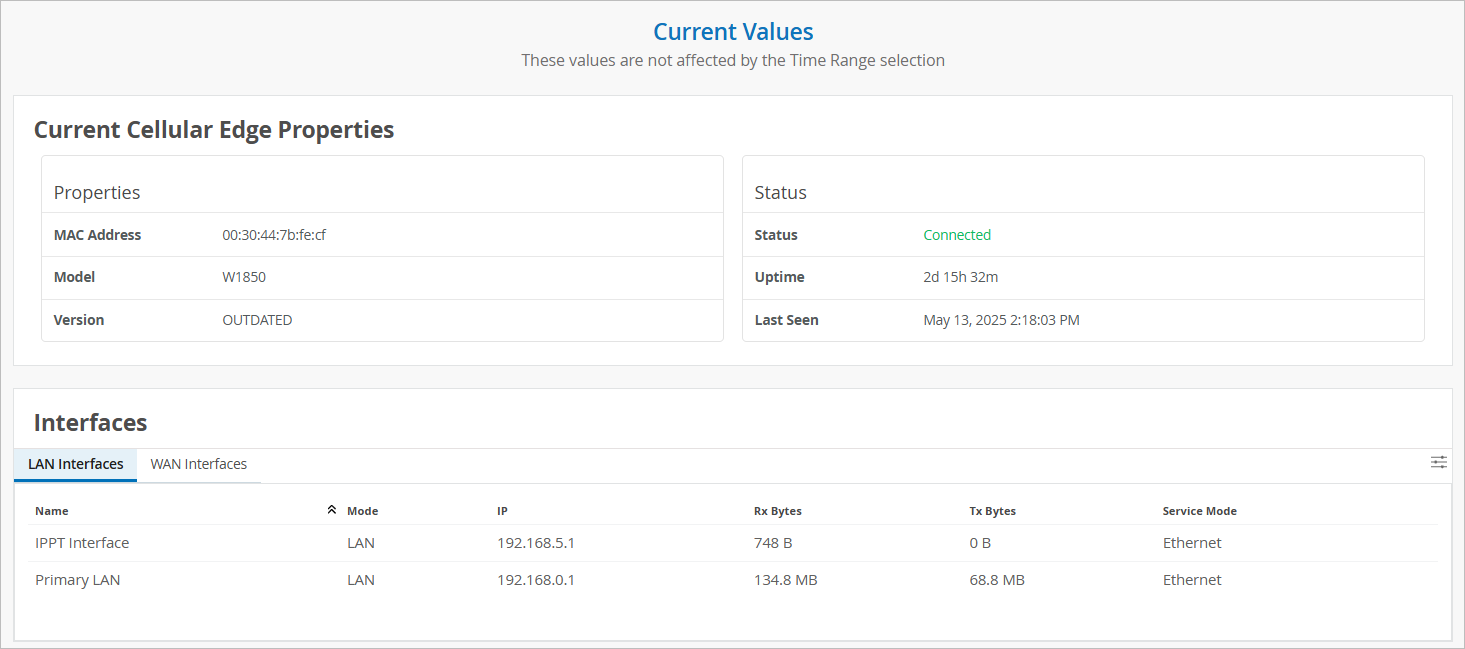Click the Service Mode column header
Viewport: 1465px width, 649px height.
1199,511
